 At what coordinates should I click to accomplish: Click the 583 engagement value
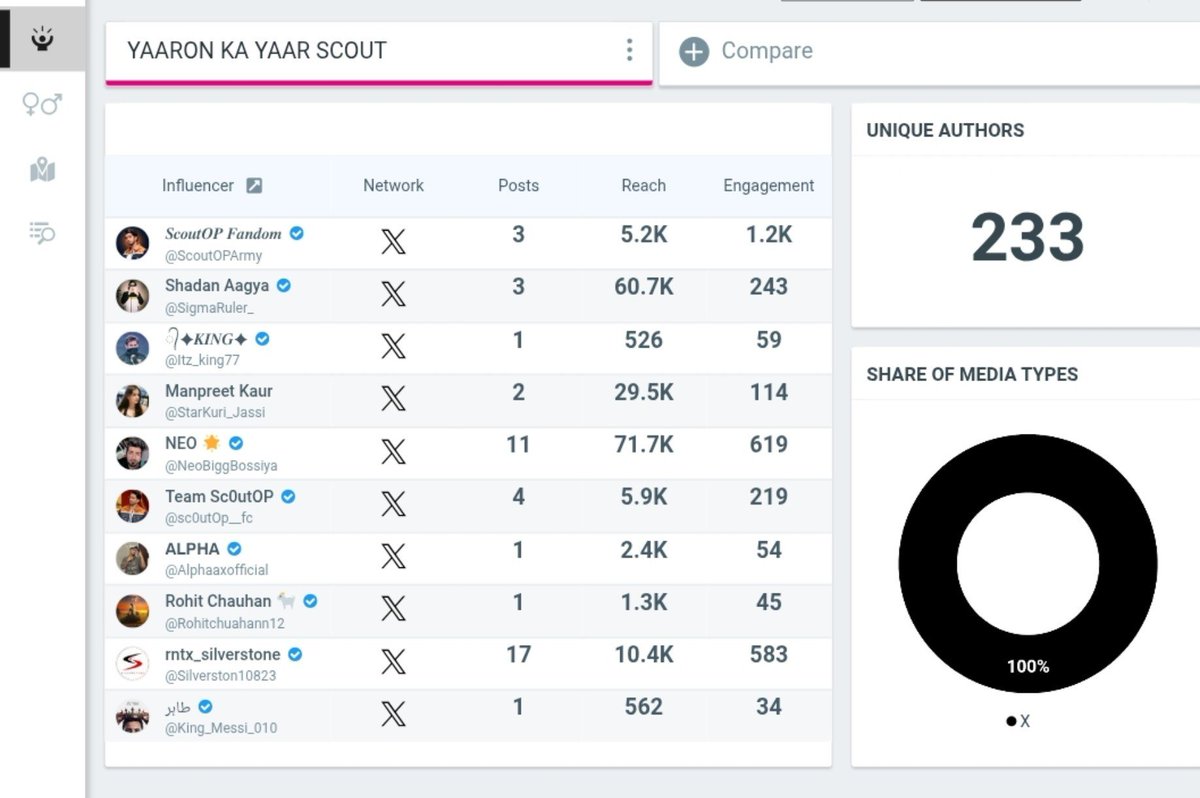click(x=768, y=654)
